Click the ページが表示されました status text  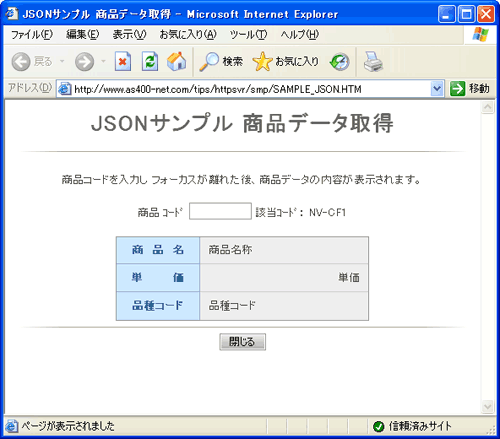click(x=68, y=426)
